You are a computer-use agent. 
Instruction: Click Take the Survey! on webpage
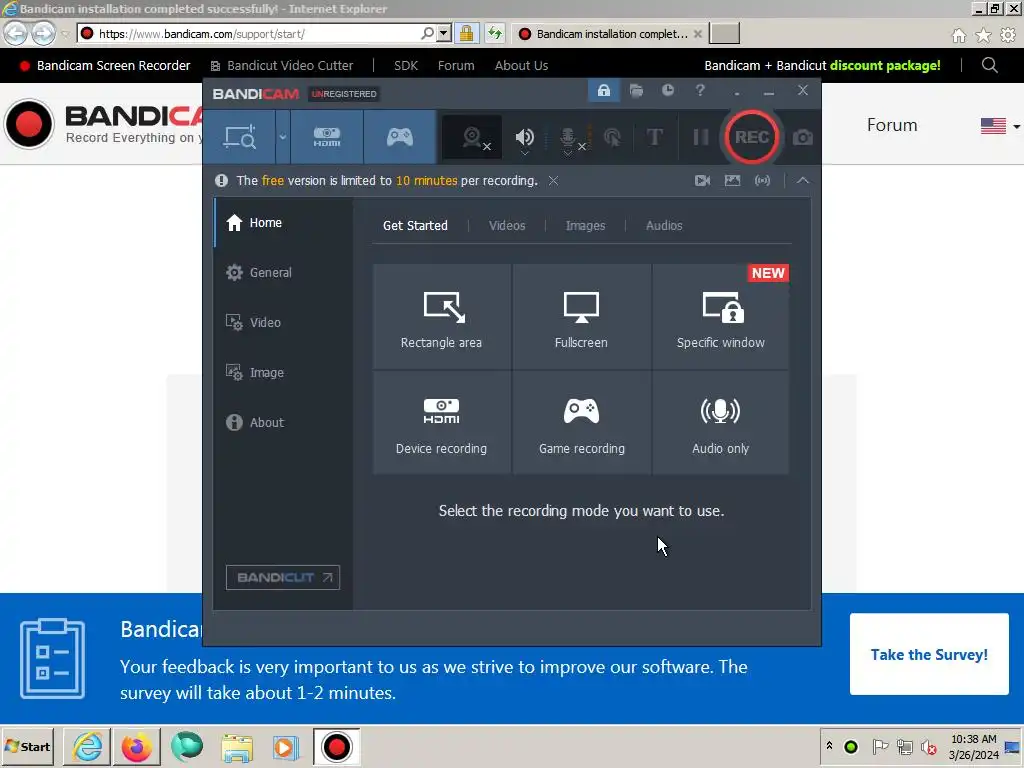click(929, 654)
